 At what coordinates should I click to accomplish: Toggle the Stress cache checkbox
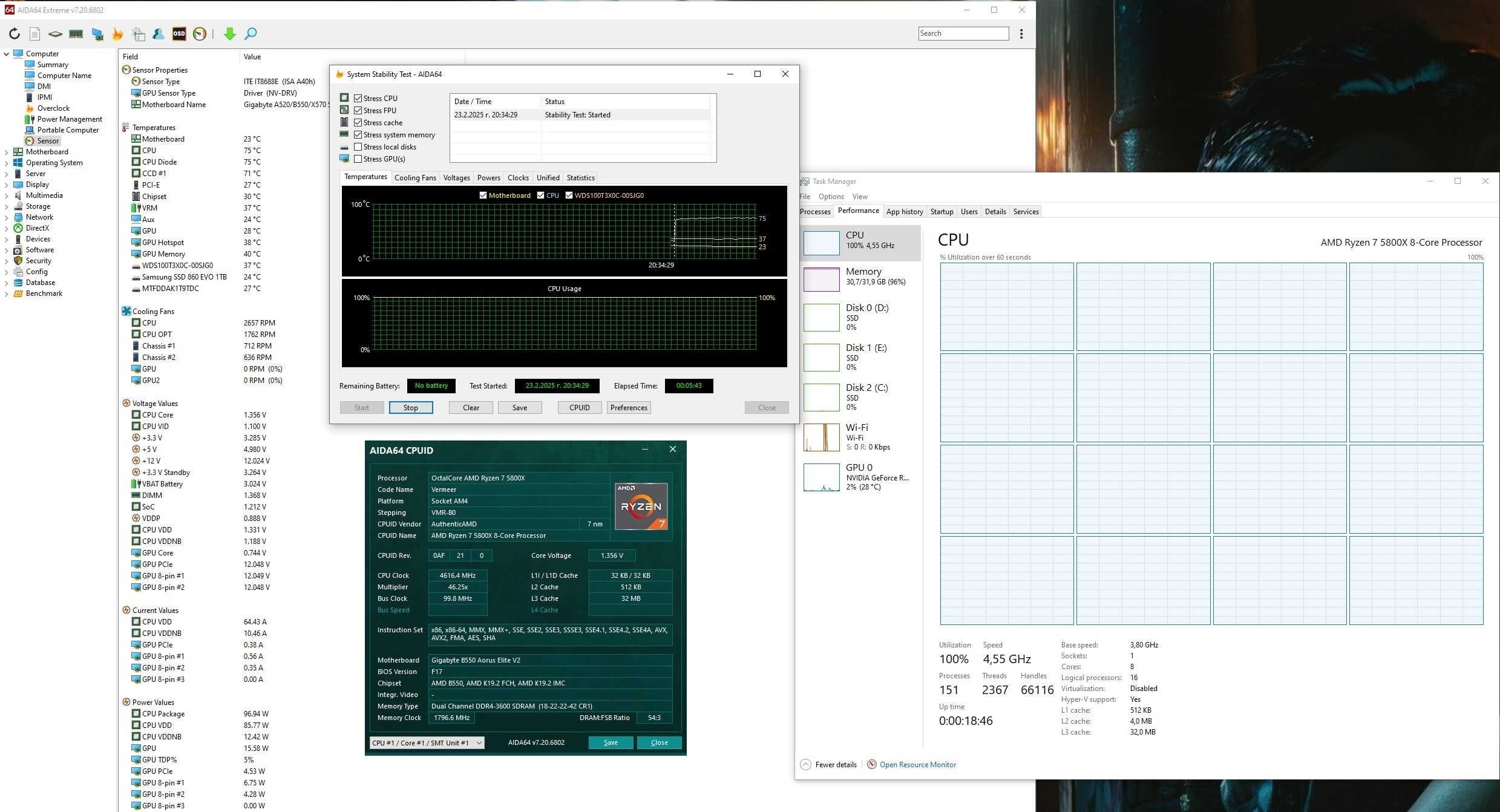(358, 122)
